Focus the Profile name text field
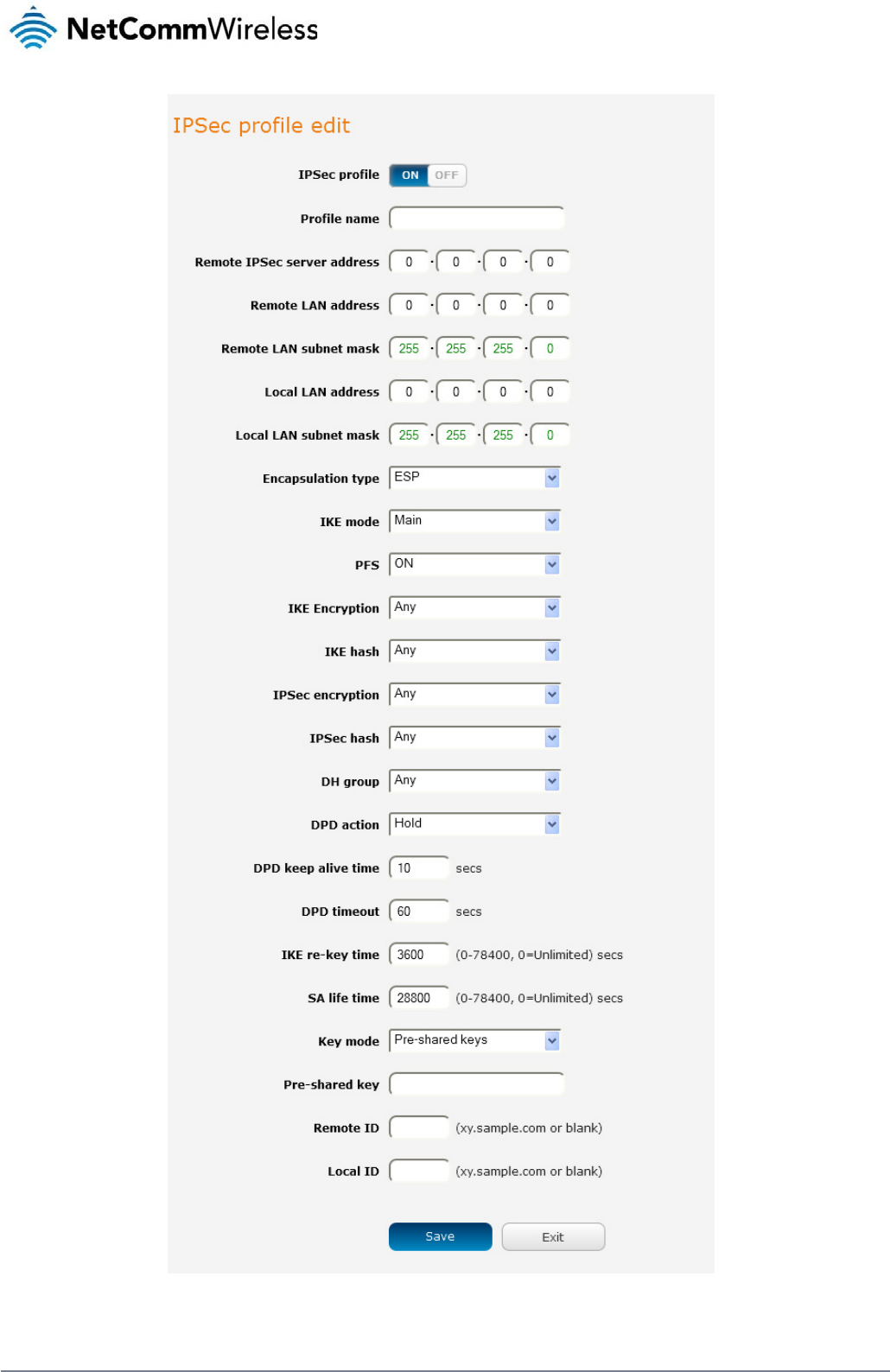The width and height of the screenshot is (890, 1372). [476, 219]
